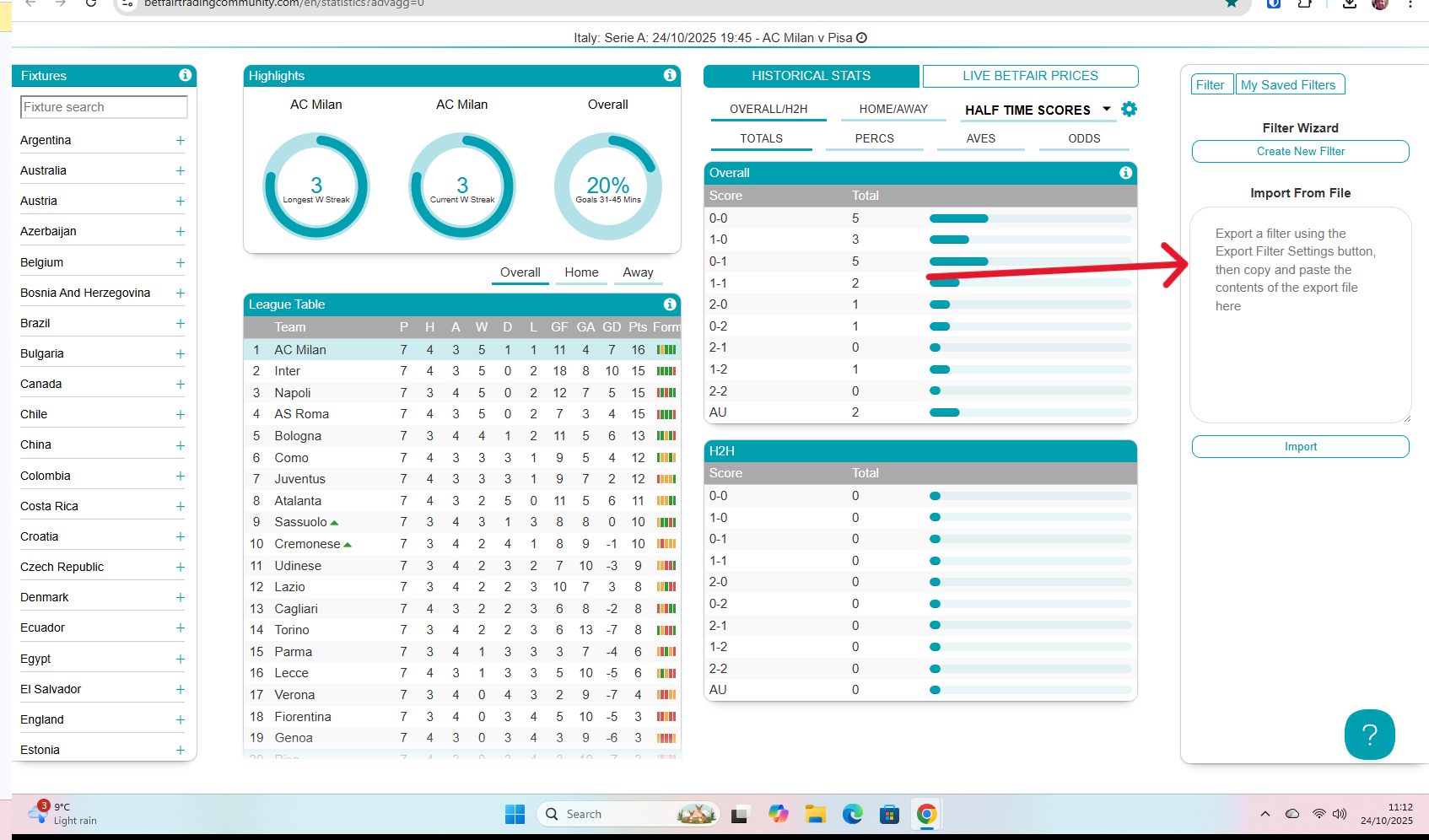Open the stats settings gear icon
Viewport: 1429px width, 840px height.
pyautogui.click(x=1130, y=110)
